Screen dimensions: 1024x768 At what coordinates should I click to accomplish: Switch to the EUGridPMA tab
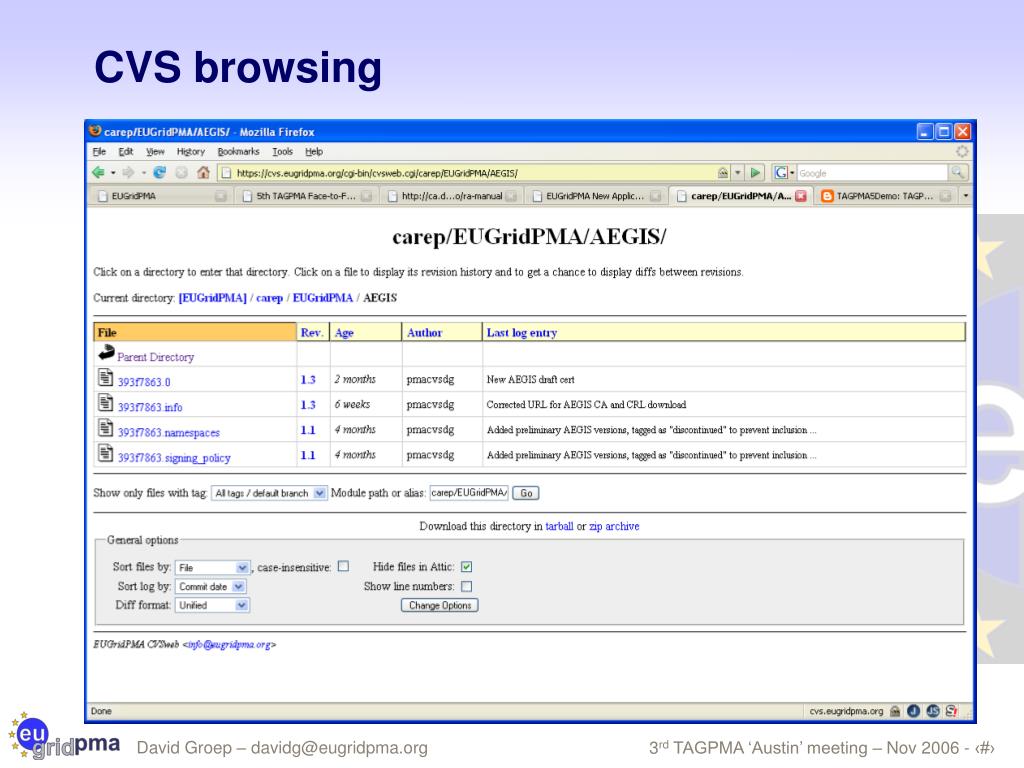tap(161, 196)
